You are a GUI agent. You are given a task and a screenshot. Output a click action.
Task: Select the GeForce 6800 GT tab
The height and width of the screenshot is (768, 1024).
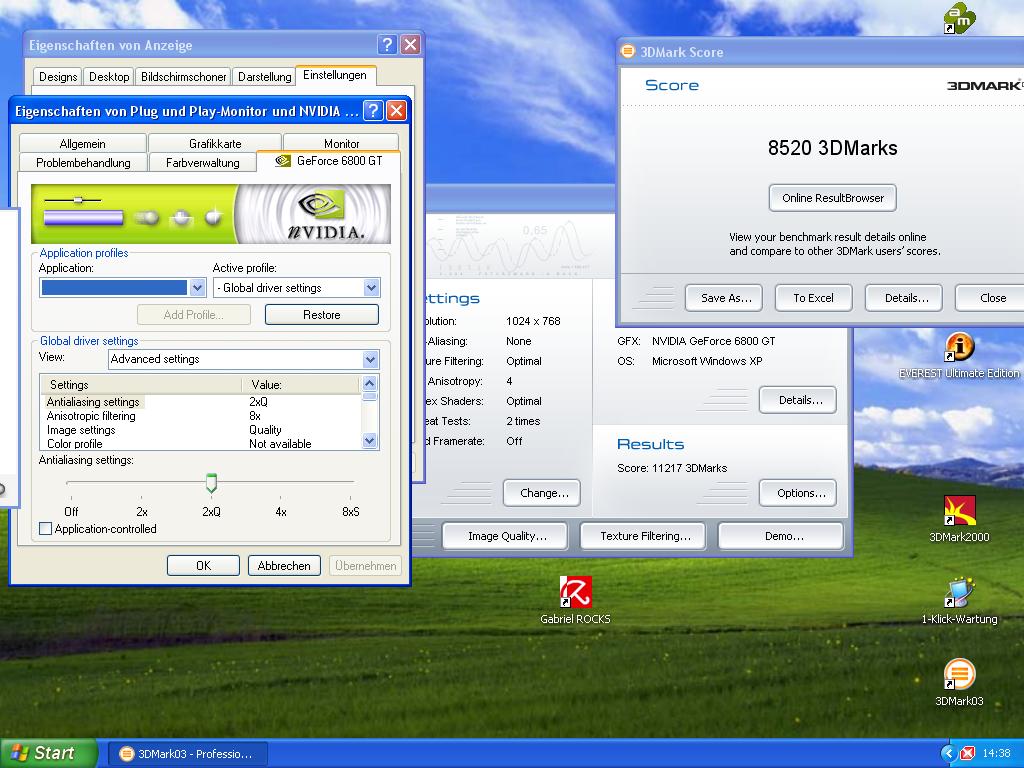click(328, 161)
